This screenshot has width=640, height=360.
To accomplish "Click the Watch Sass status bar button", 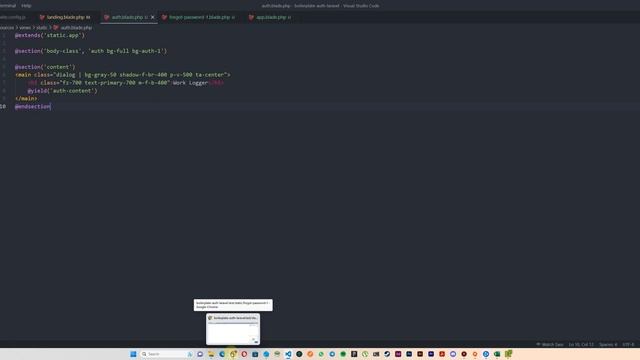I will [x=550, y=344].
